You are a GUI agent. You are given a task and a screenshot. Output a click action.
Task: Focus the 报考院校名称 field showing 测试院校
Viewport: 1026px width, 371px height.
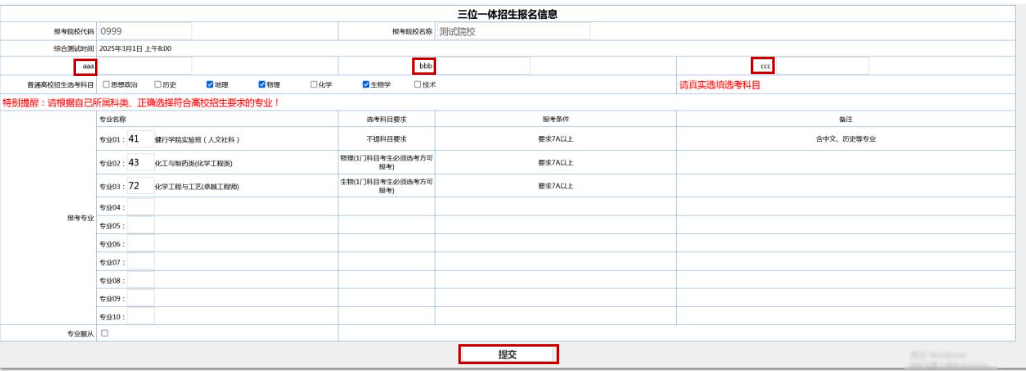point(513,31)
